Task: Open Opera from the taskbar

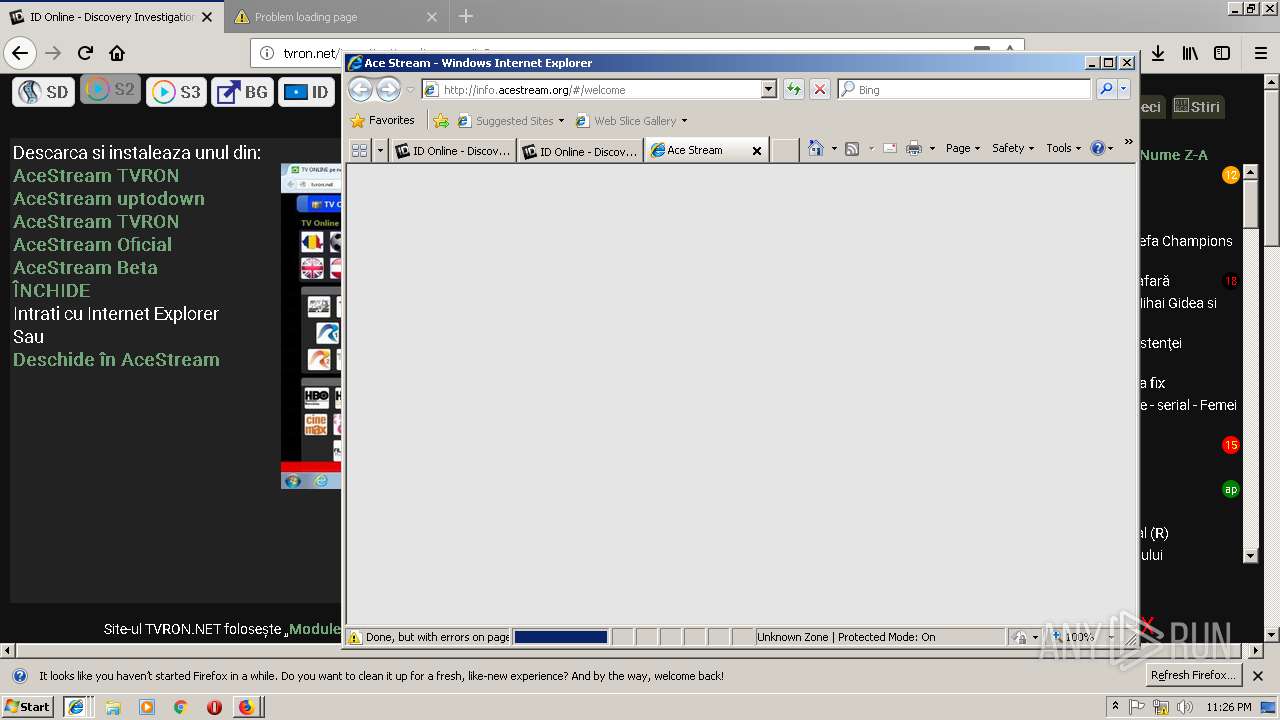Action: pos(214,707)
